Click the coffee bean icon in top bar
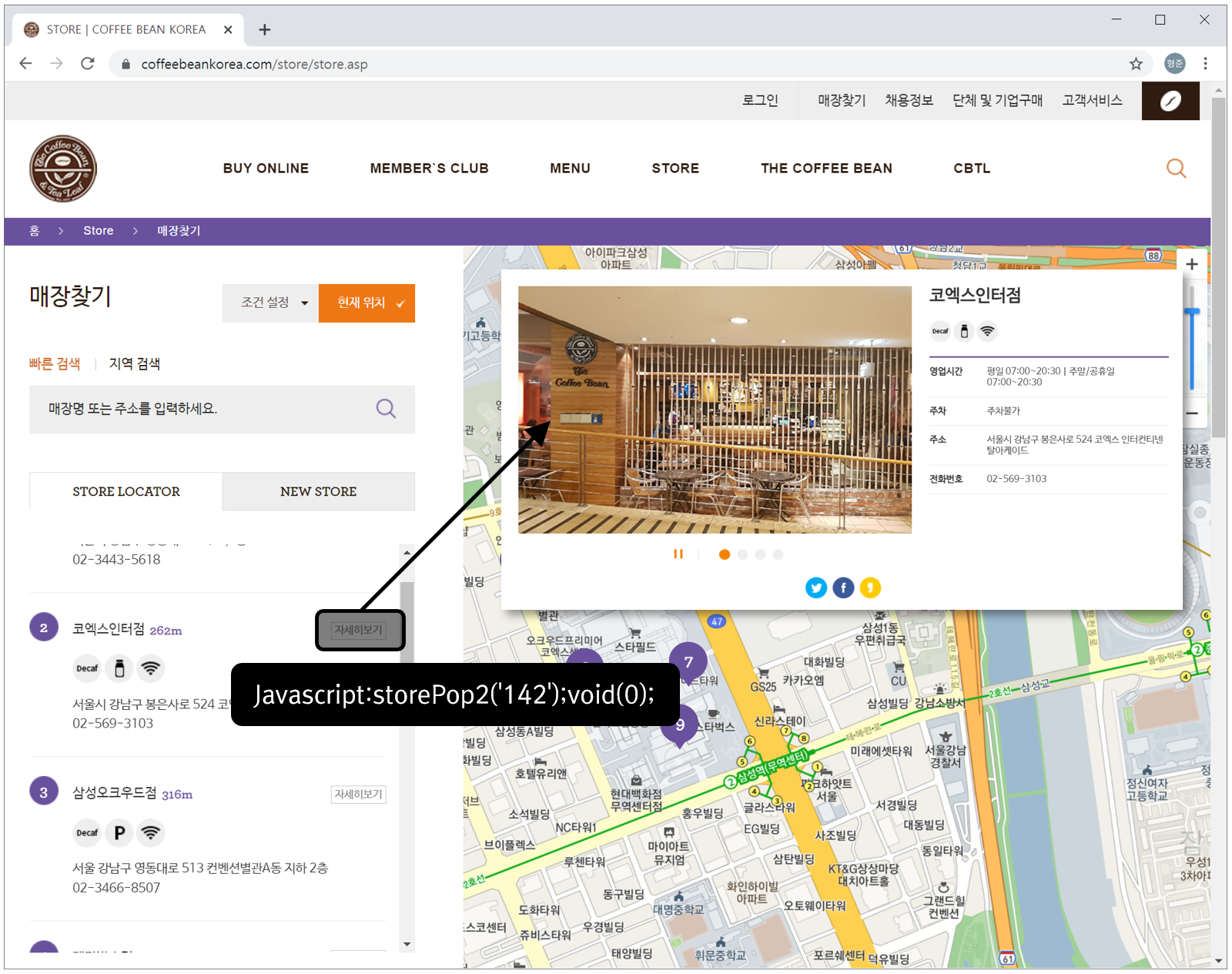The width and height of the screenshot is (1232, 974). coord(1170,101)
